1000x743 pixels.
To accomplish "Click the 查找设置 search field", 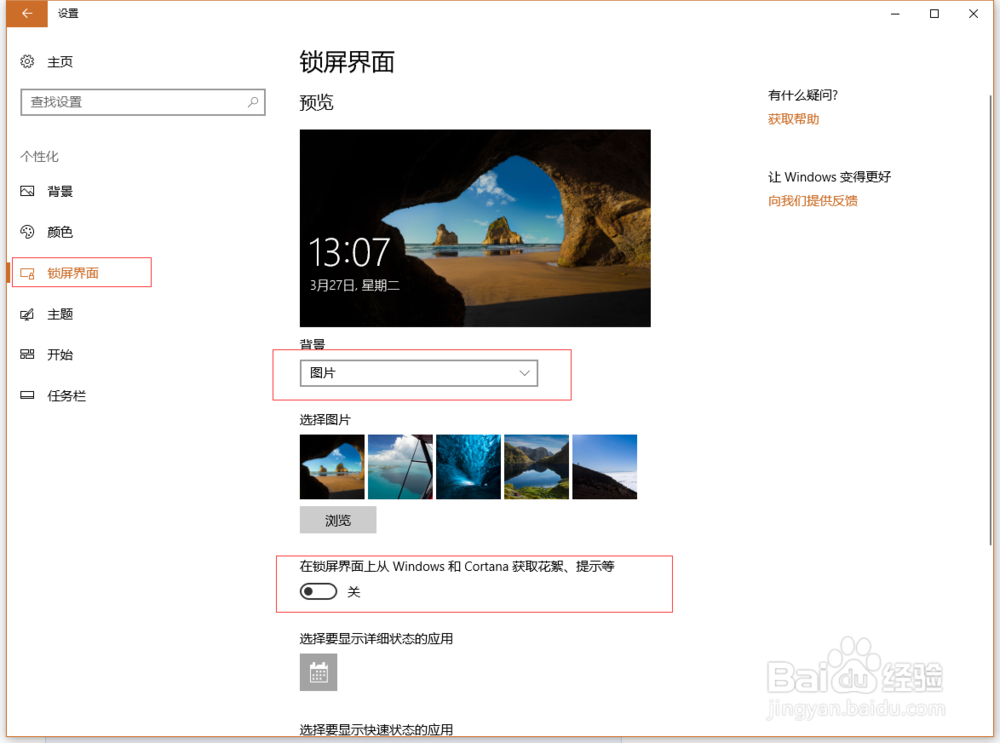I will point(143,102).
